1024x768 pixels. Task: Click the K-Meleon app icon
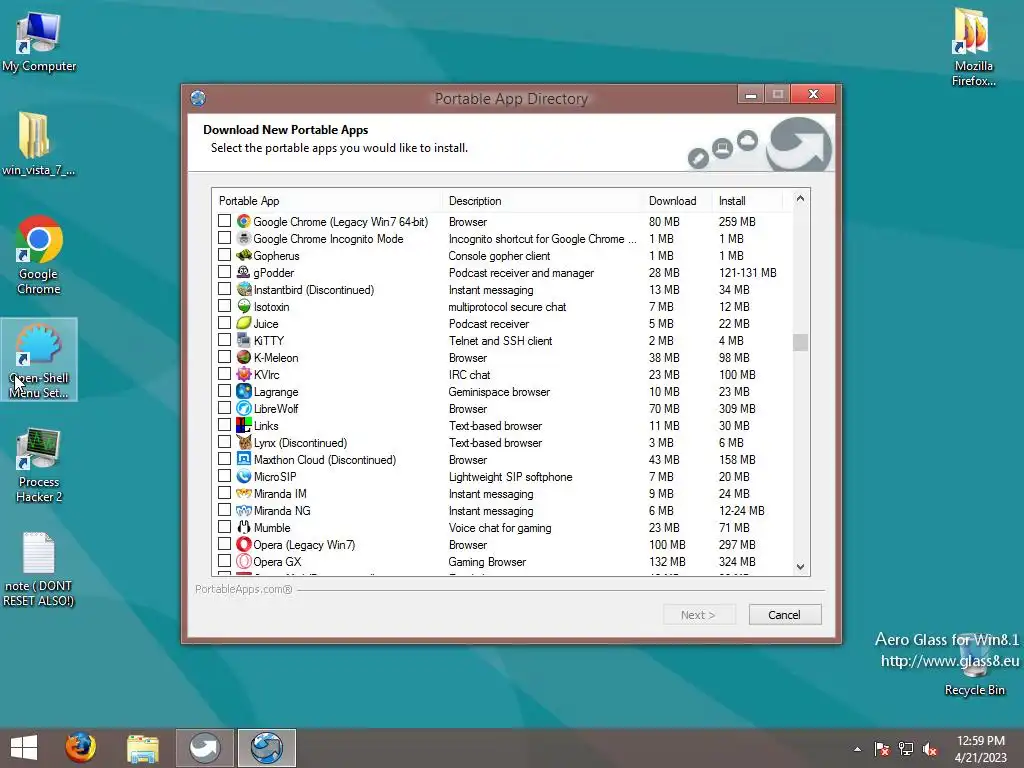coord(244,357)
